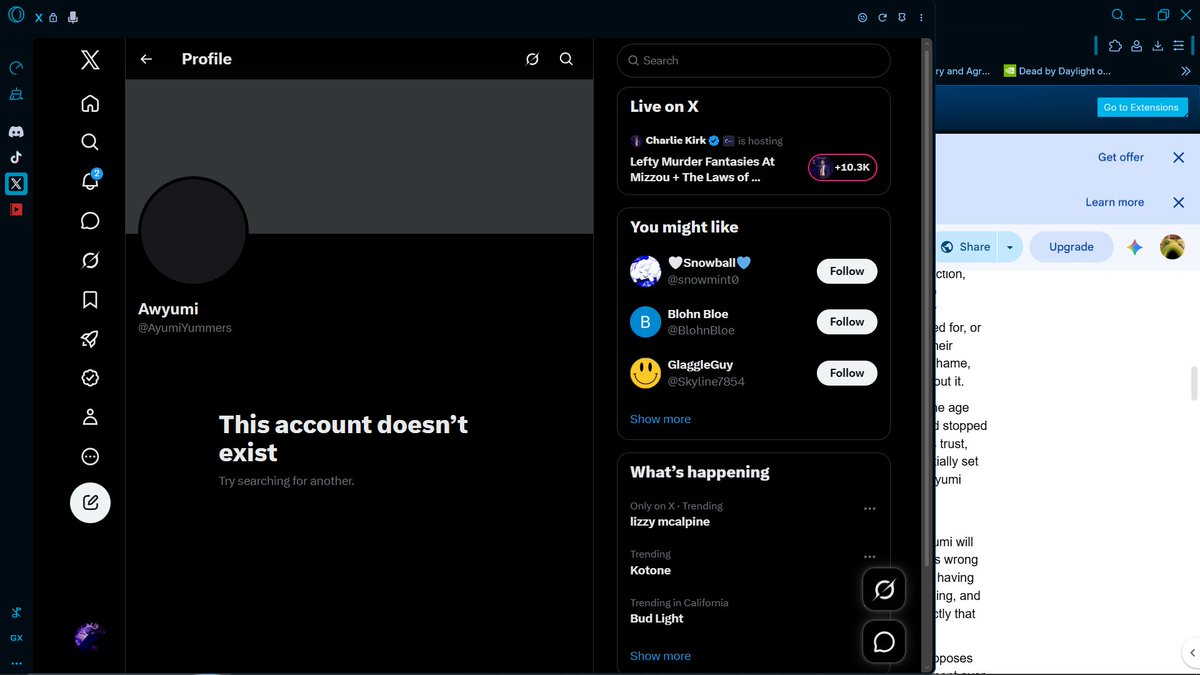
Task: Open TikTok in Opera sidebar
Action: click(16, 157)
